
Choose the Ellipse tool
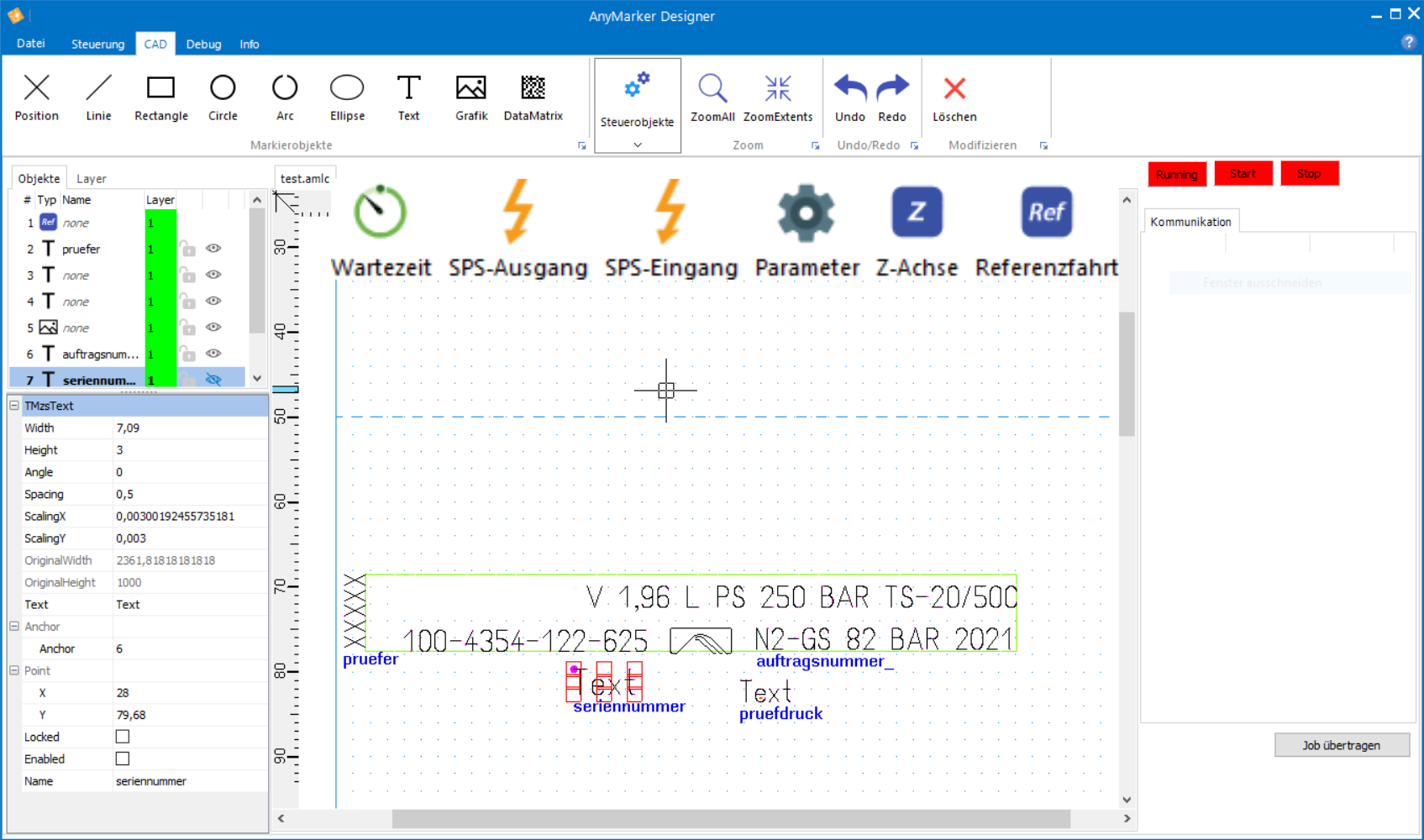[347, 97]
